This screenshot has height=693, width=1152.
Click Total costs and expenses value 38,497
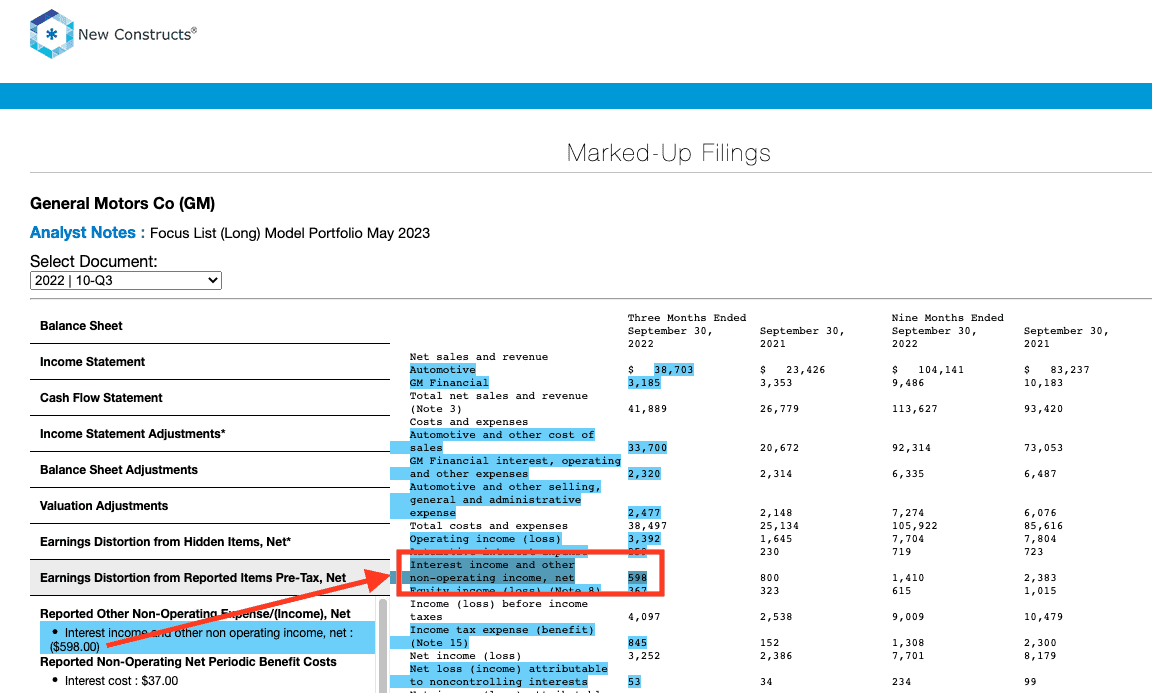pyautogui.click(x=647, y=526)
